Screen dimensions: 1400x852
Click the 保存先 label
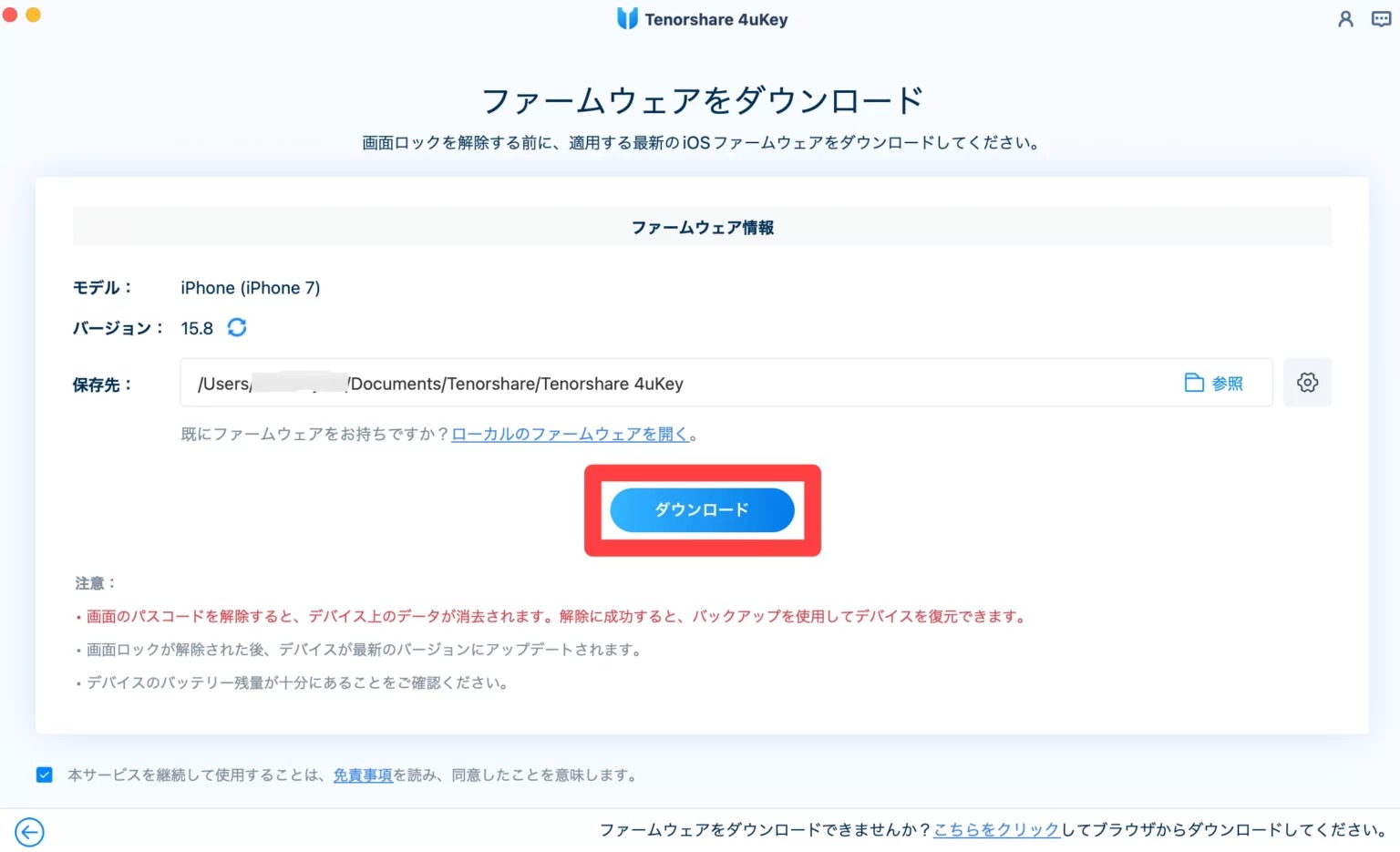pos(102,385)
